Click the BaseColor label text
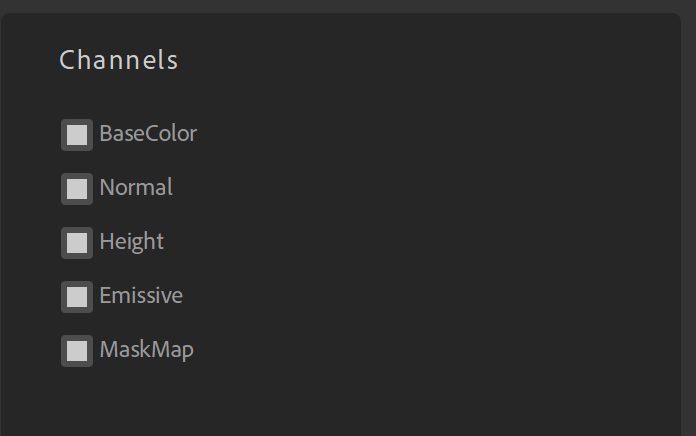The image size is (696, 436). point(148,134)
